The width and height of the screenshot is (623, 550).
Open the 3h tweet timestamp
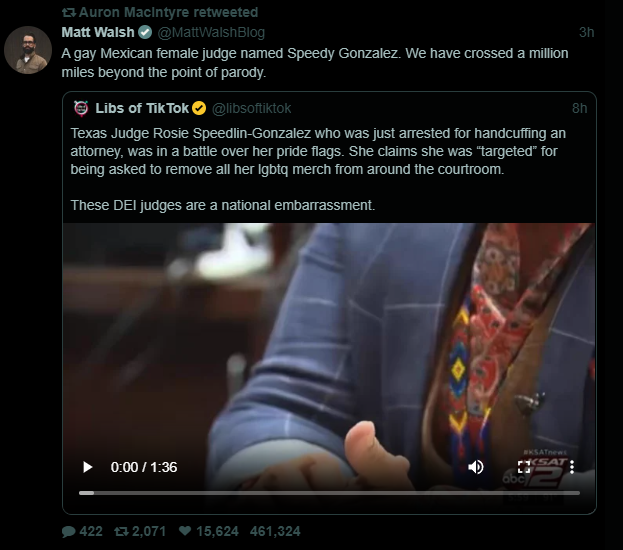point(586,32)
